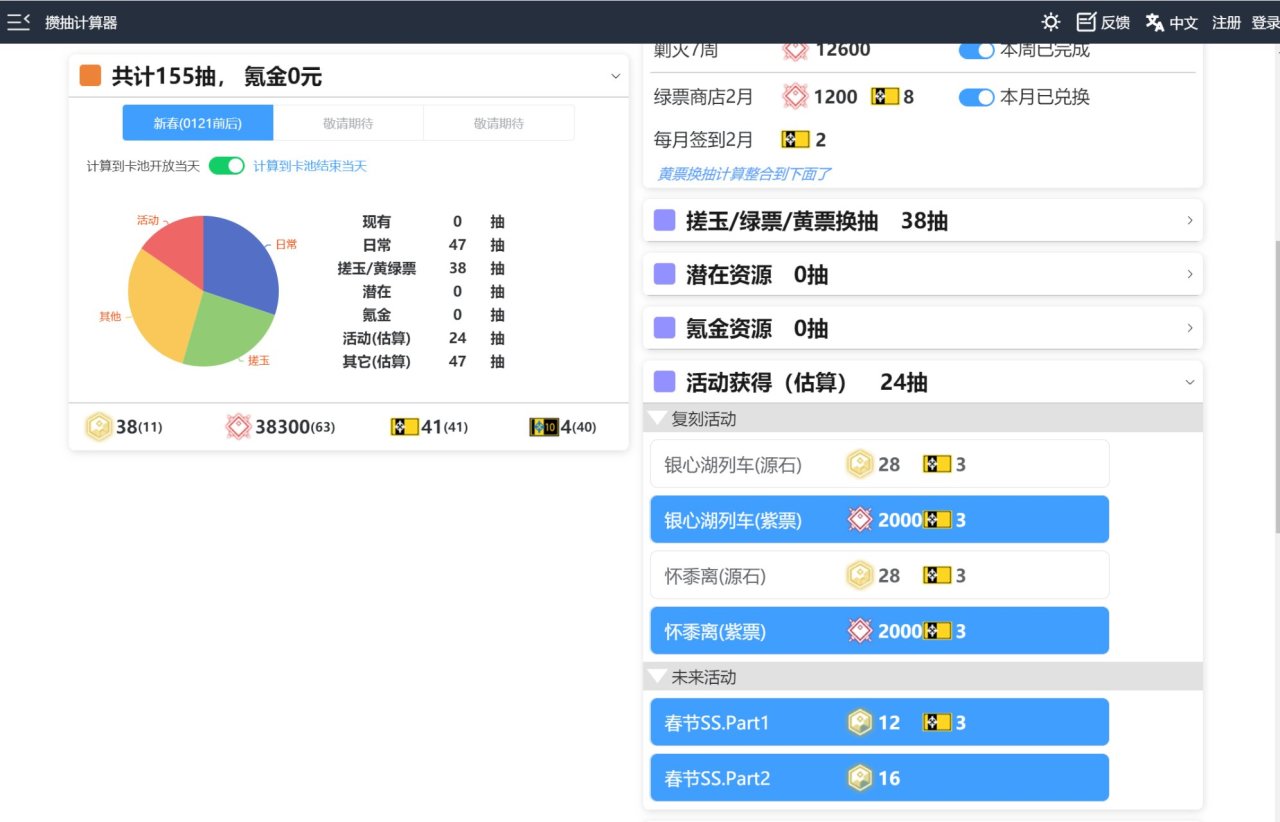
Task: Toggle the 怀黍离(源石) activity option
Action: [880, 576]
